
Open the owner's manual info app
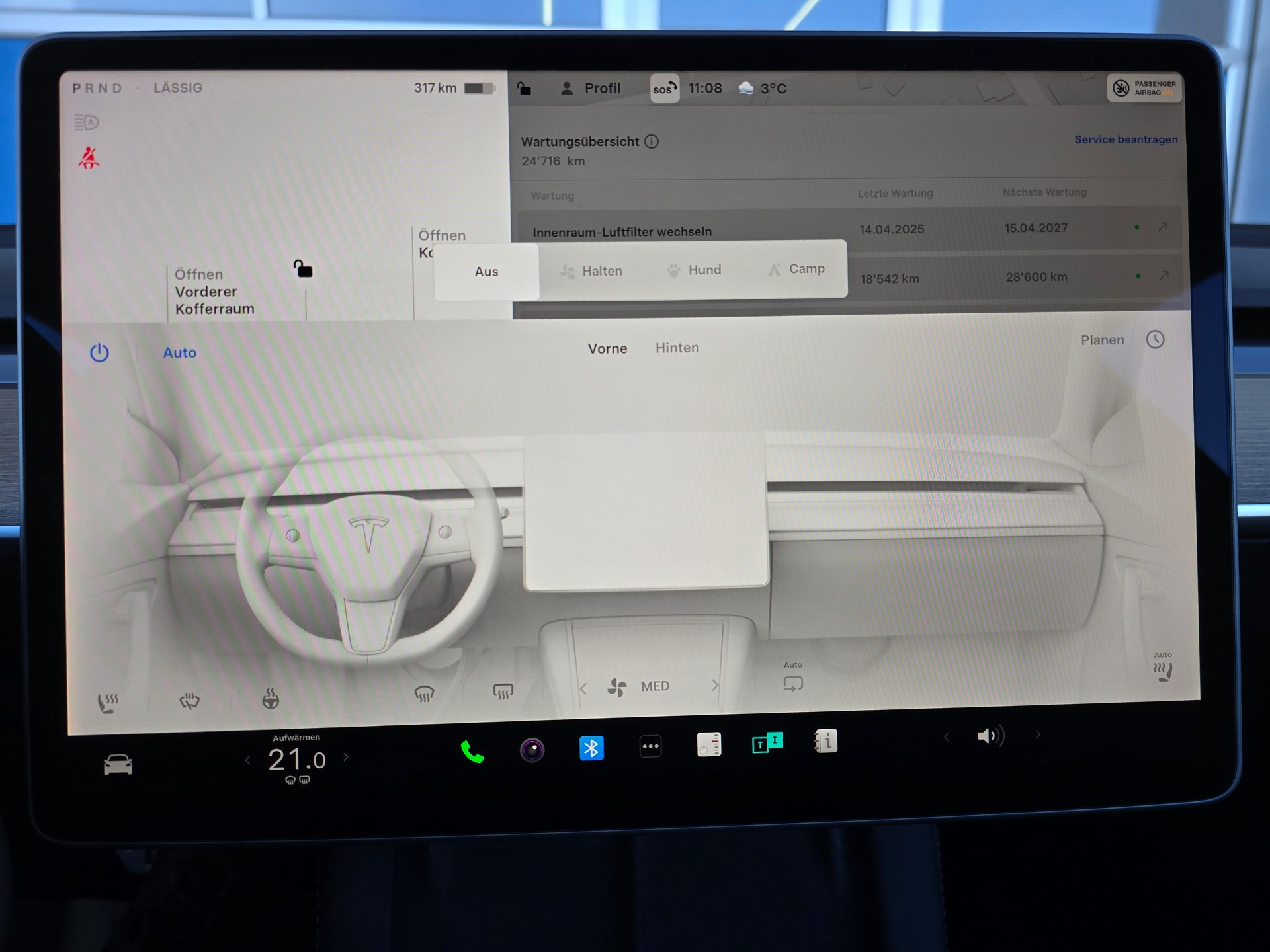826,741
